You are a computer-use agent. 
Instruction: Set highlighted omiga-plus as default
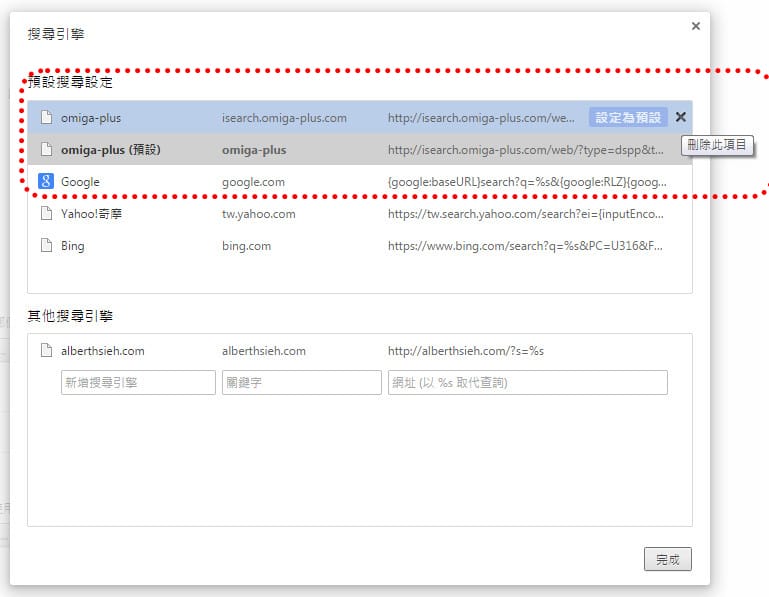click(628, 118)
